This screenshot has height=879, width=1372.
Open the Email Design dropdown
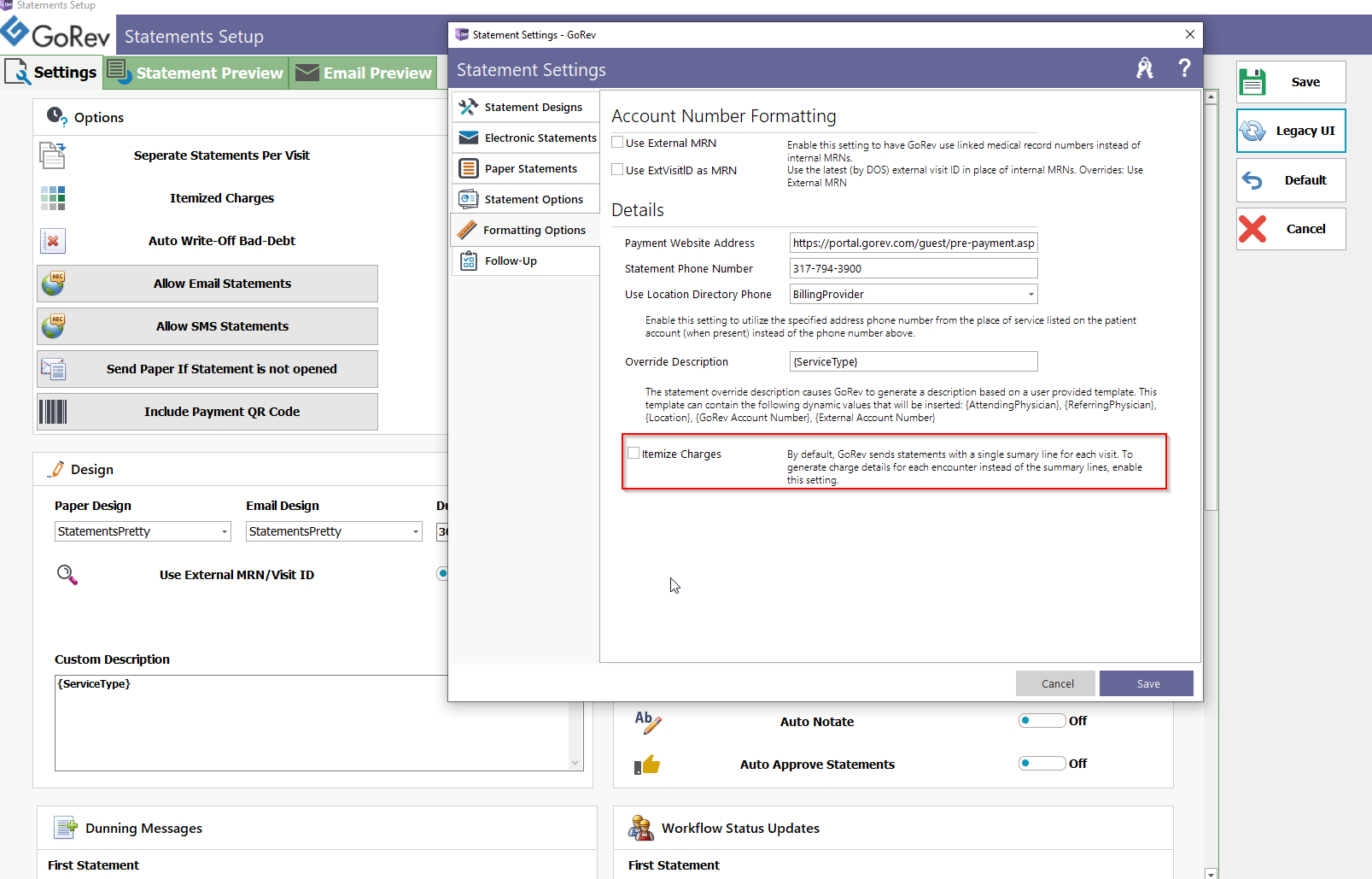[416, 531]
